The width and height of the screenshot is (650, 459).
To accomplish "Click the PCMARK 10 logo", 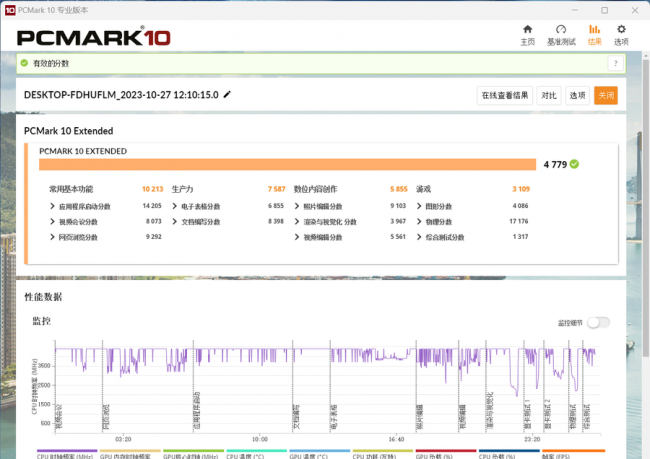I will coord(94,37).
